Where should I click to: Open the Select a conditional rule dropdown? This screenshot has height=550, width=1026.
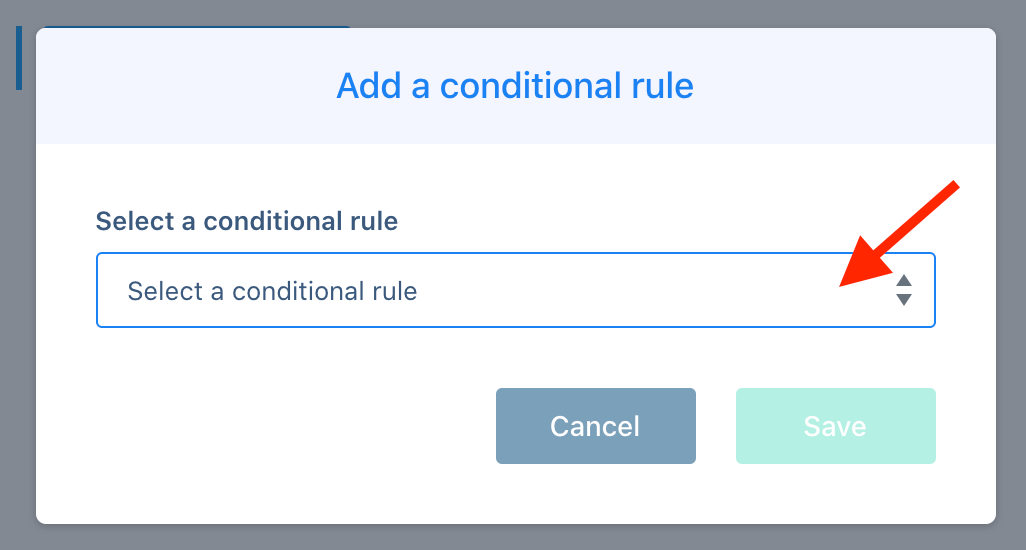pyautogui.click(x=516, y=290)
